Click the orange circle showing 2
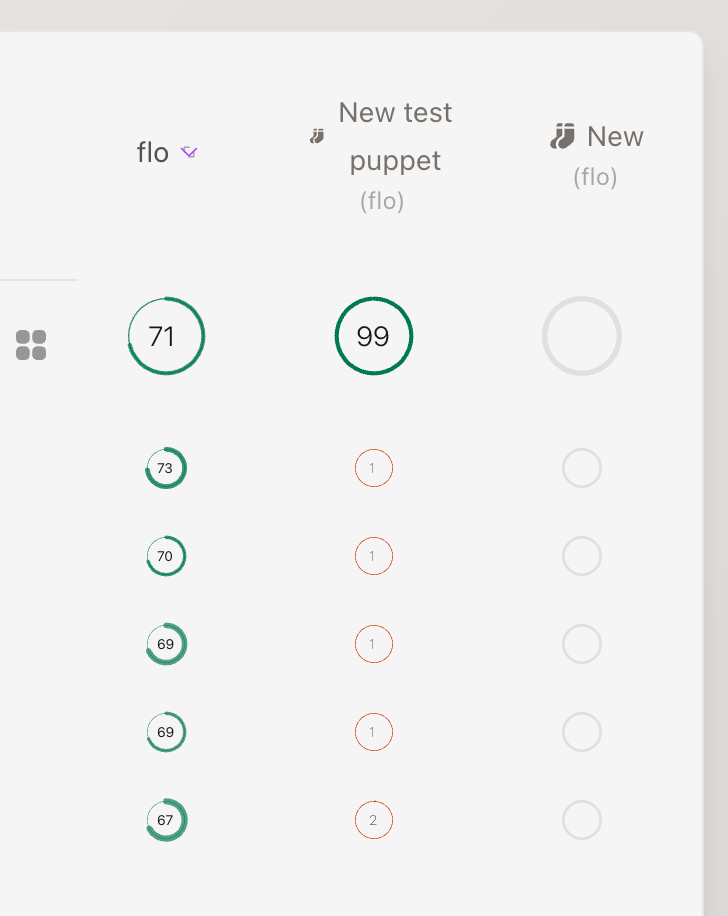Viewport: 728px width, 916px height. tap(373, 820)
